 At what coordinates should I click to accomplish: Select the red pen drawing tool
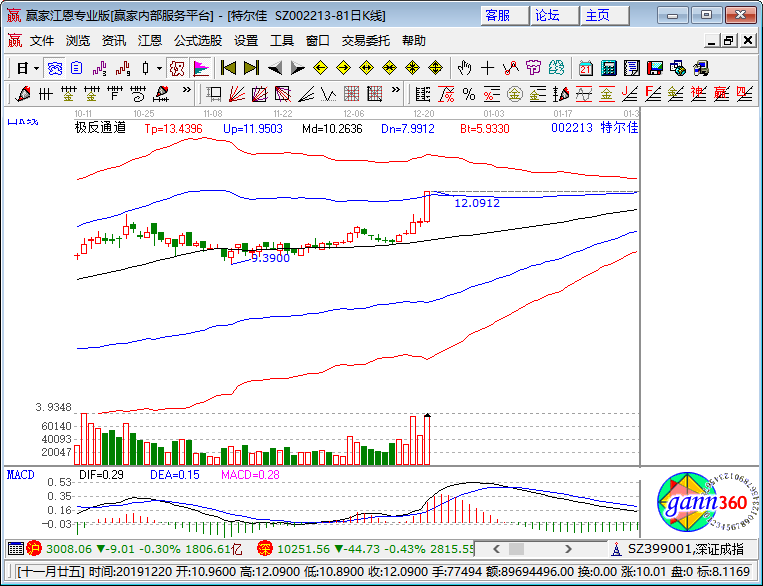[22, 94]
